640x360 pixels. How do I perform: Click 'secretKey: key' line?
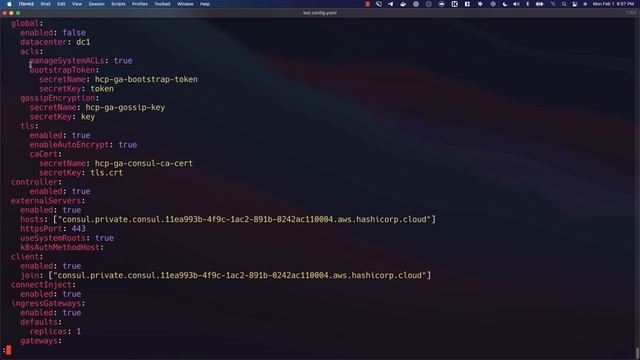point(62,117)
